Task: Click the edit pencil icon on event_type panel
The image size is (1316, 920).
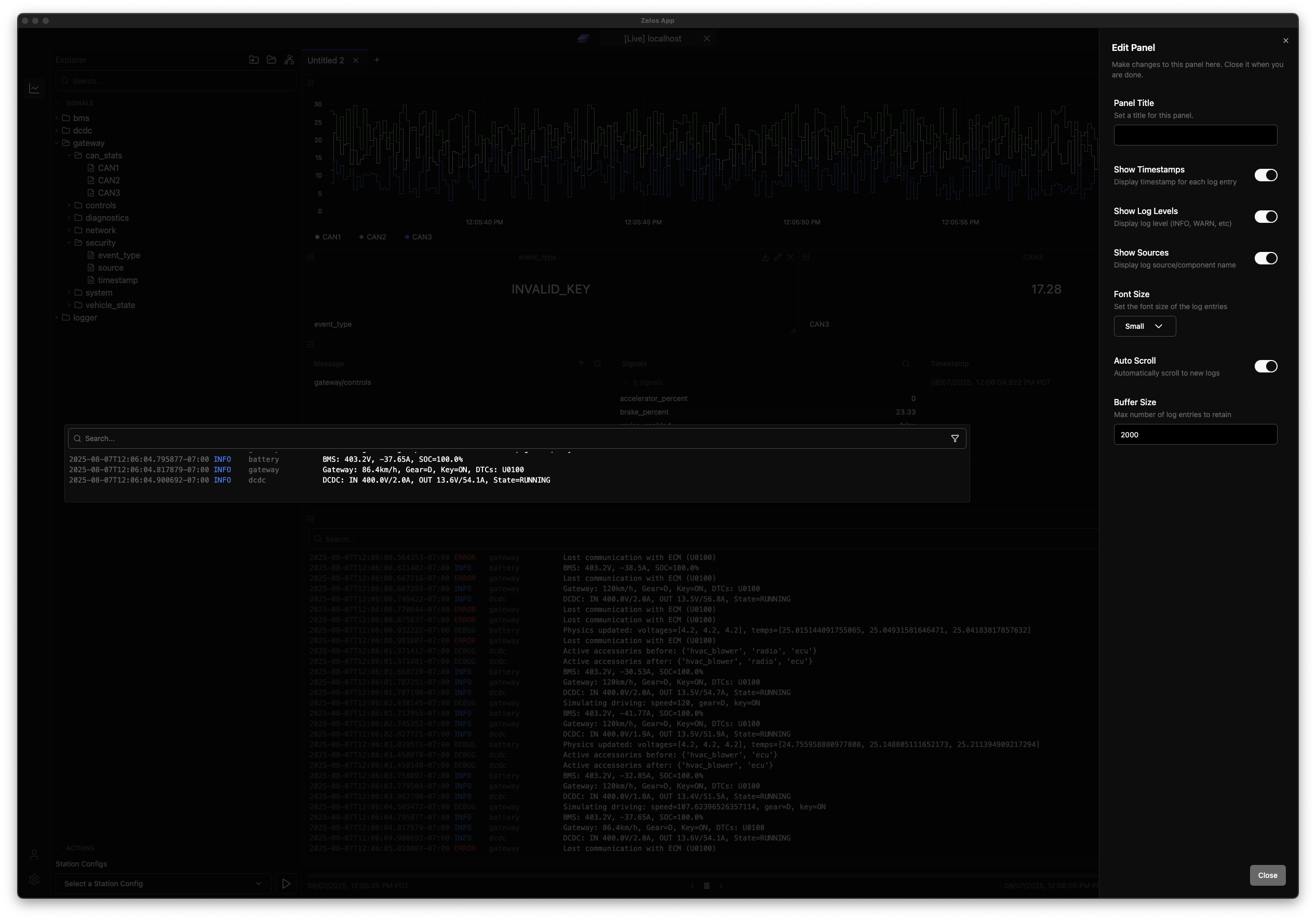Action: 778,257
